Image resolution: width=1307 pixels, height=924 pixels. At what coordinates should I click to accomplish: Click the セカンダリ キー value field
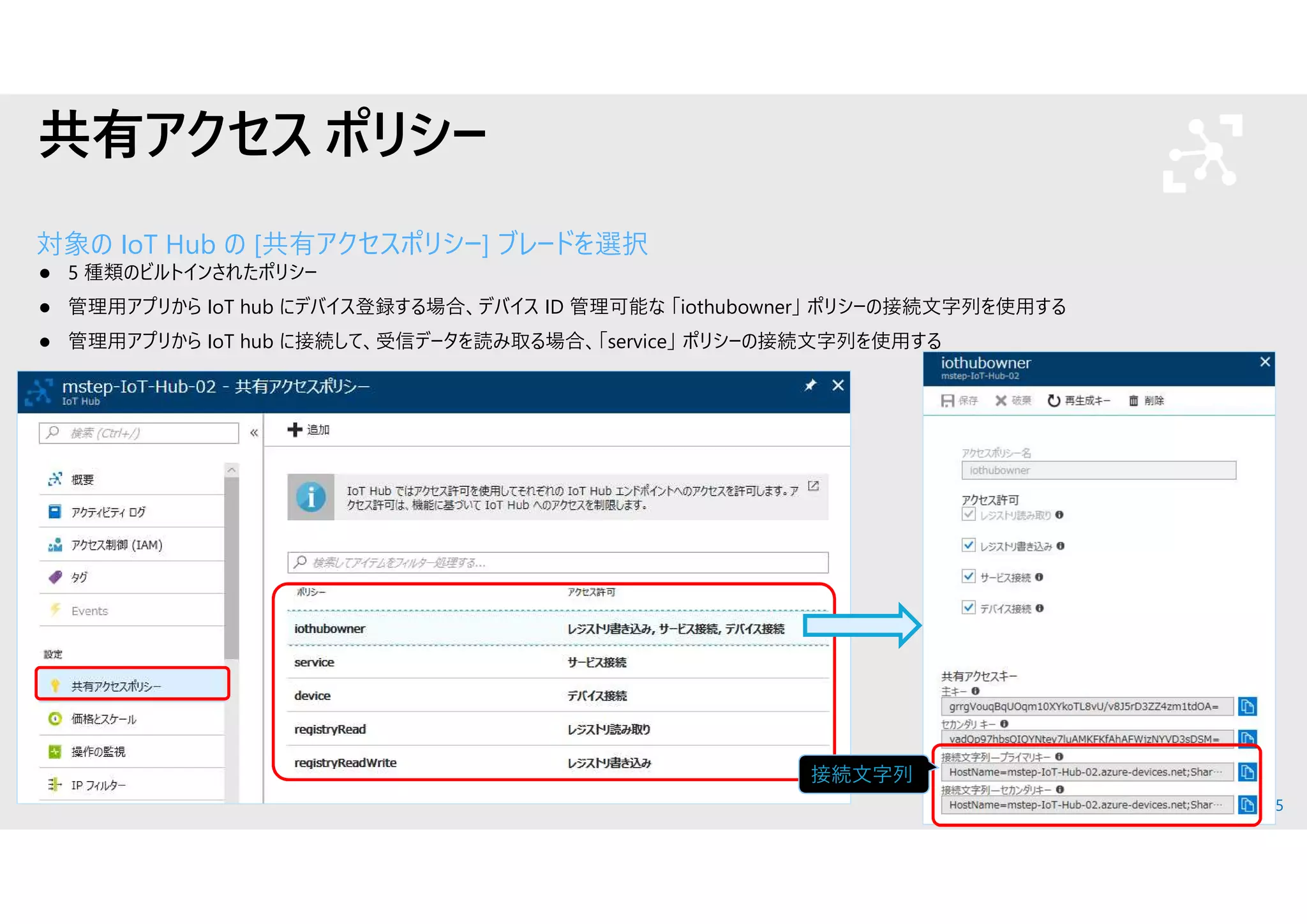coord(1087,738)
